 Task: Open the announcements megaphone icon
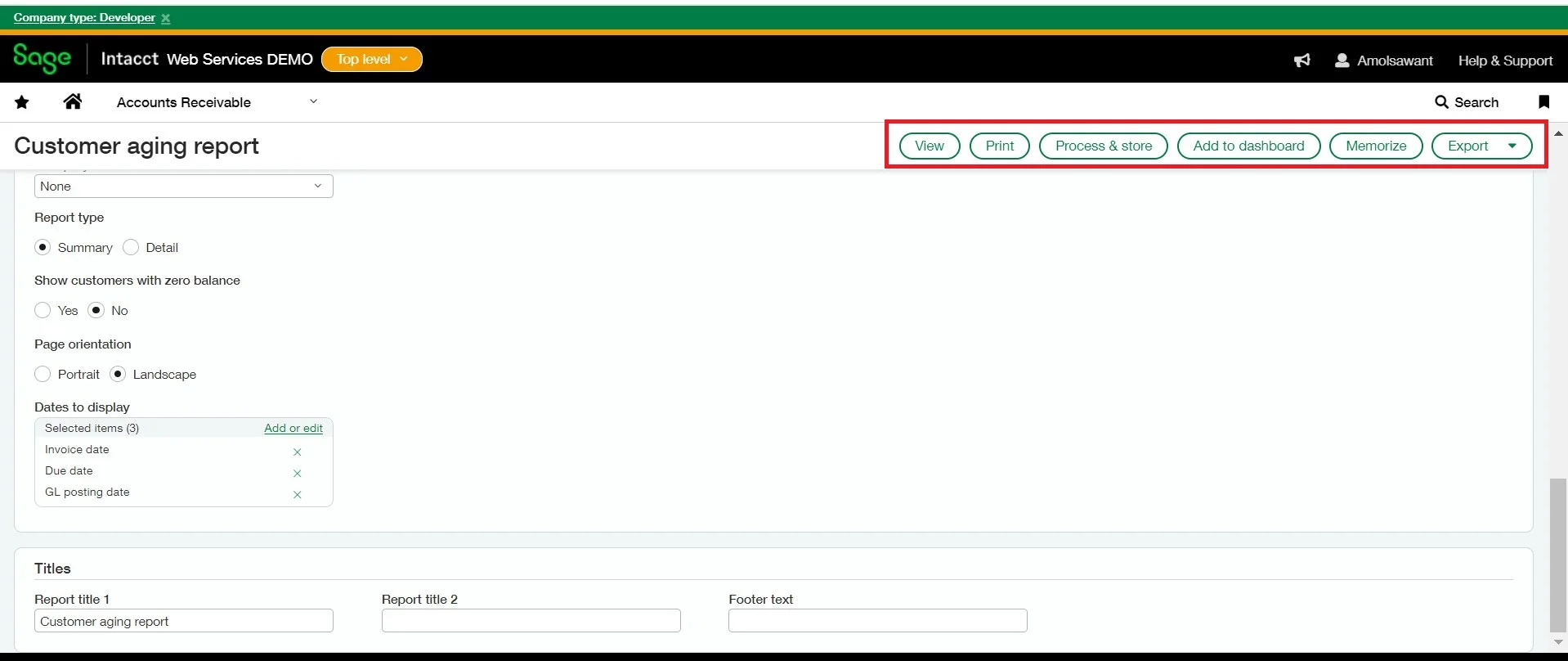1301,61
